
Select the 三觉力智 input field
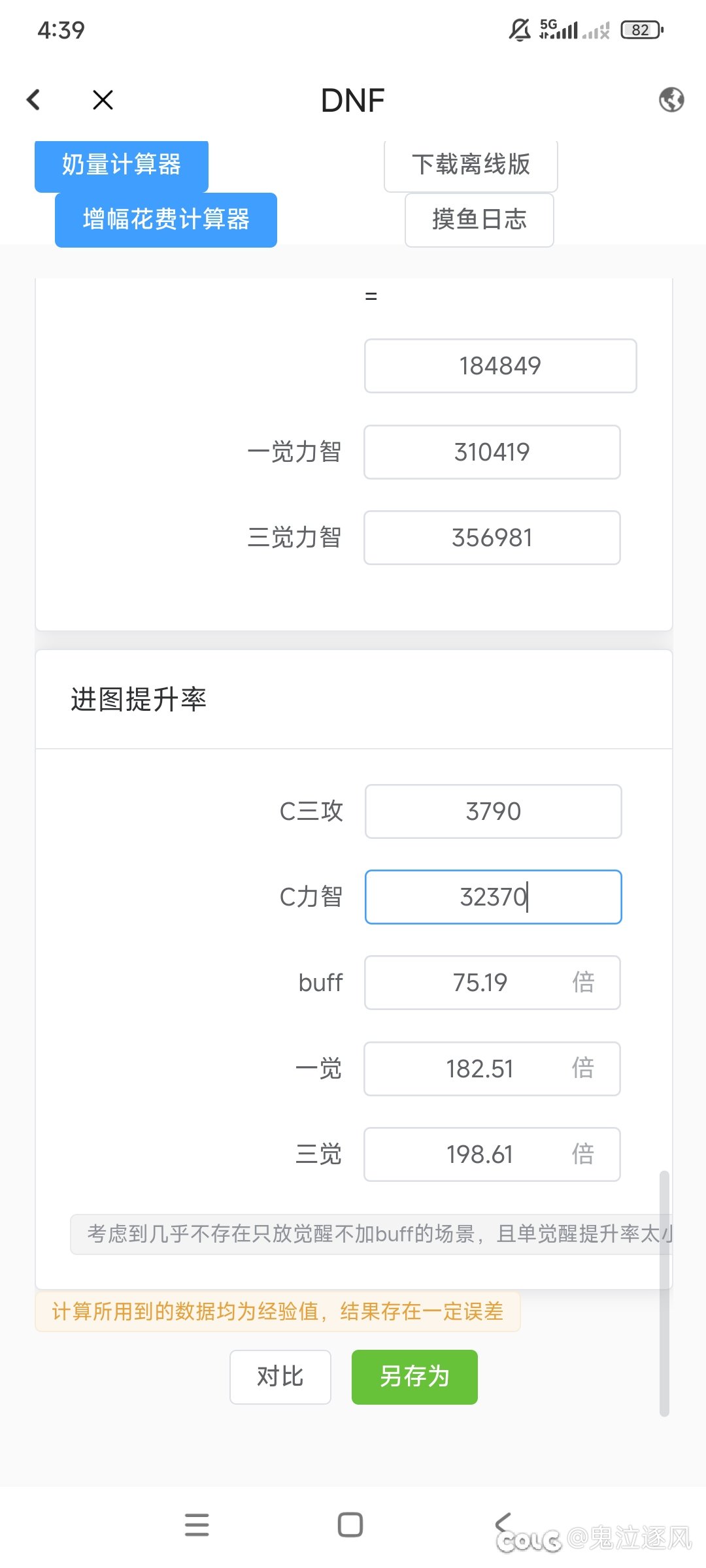[x=492, y=538]
